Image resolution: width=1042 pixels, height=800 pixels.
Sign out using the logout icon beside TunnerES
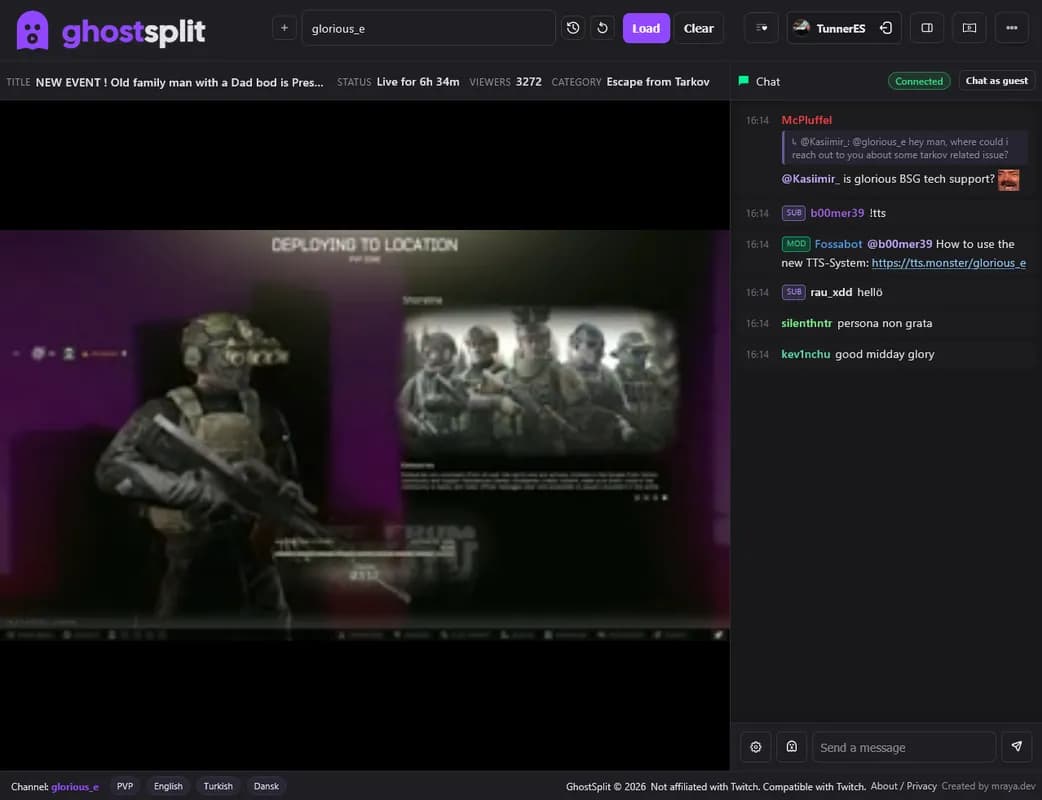pyautogui.click(x=886, y=28)
